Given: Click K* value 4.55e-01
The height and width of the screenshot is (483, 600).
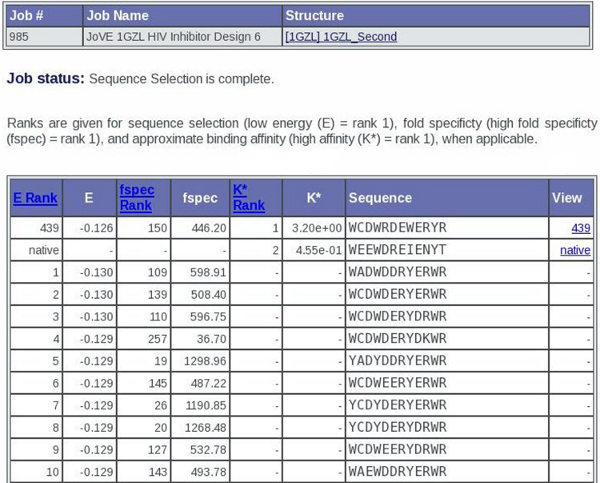Looking at the screenshot, I should pyautogui.click(x=318, y=250).
